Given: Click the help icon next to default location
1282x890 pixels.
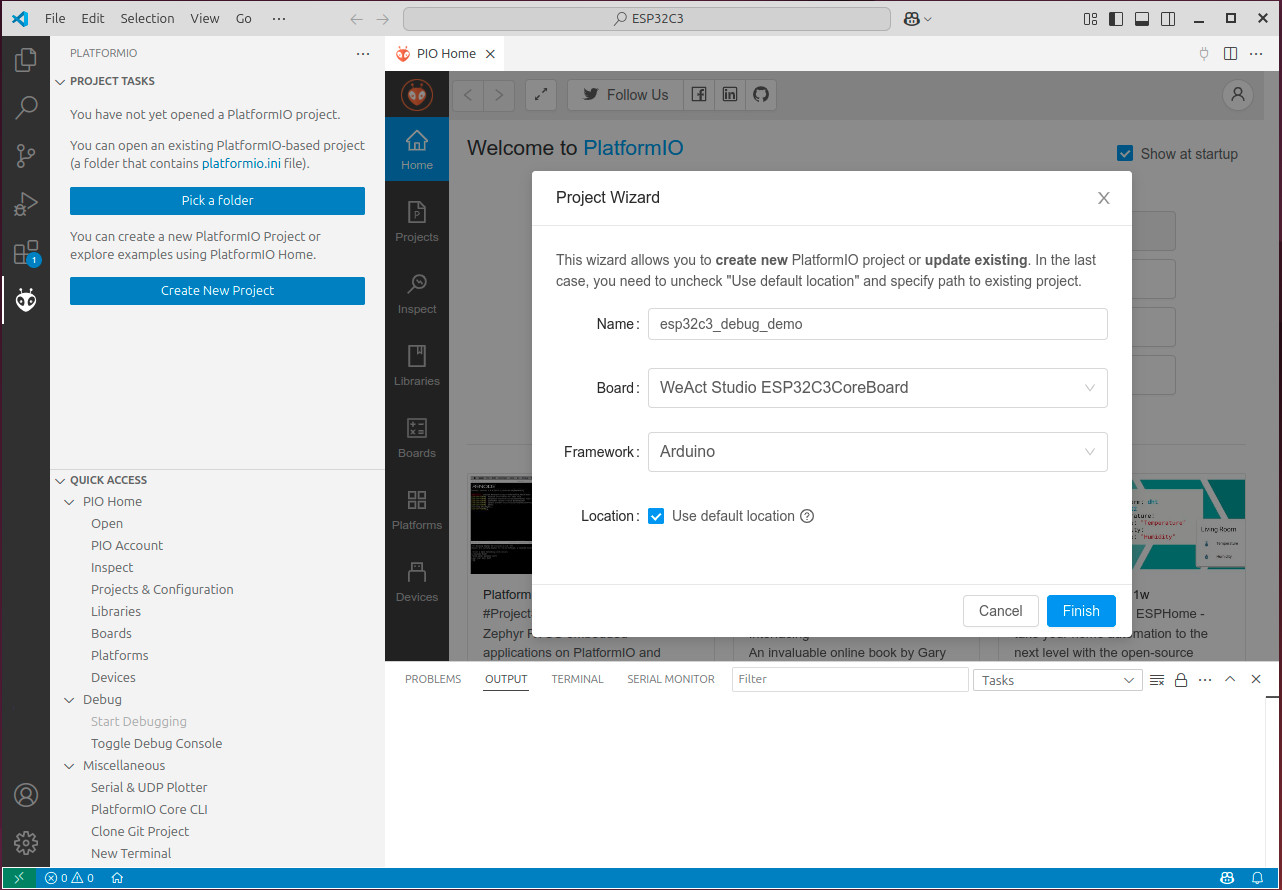Looking at the screenshot, I should point(807,517).
